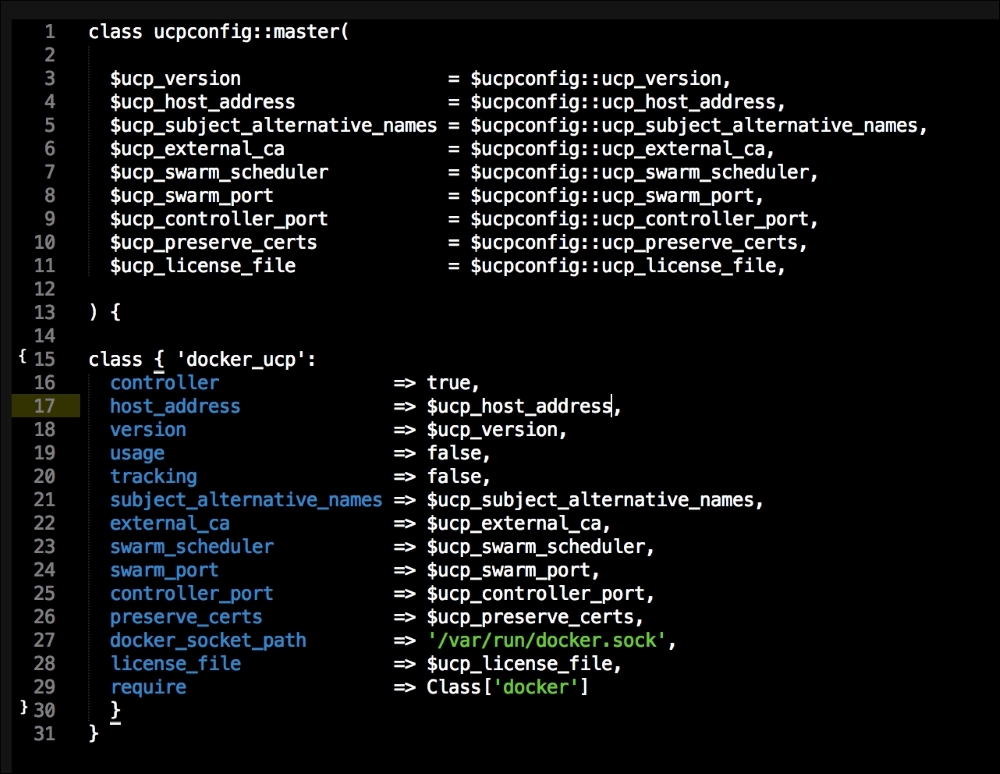
Task: Place cursor on 'class ucpconfig::master(' text
Action: 218,31
